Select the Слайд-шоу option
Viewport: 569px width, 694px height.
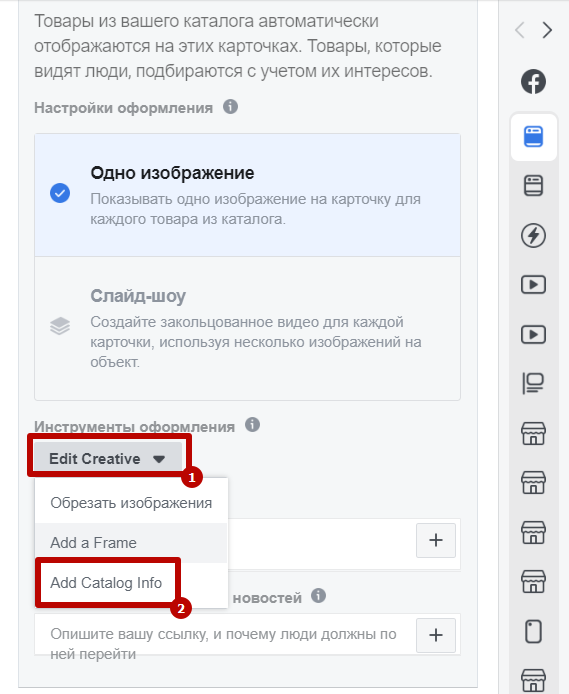[247, 328]
